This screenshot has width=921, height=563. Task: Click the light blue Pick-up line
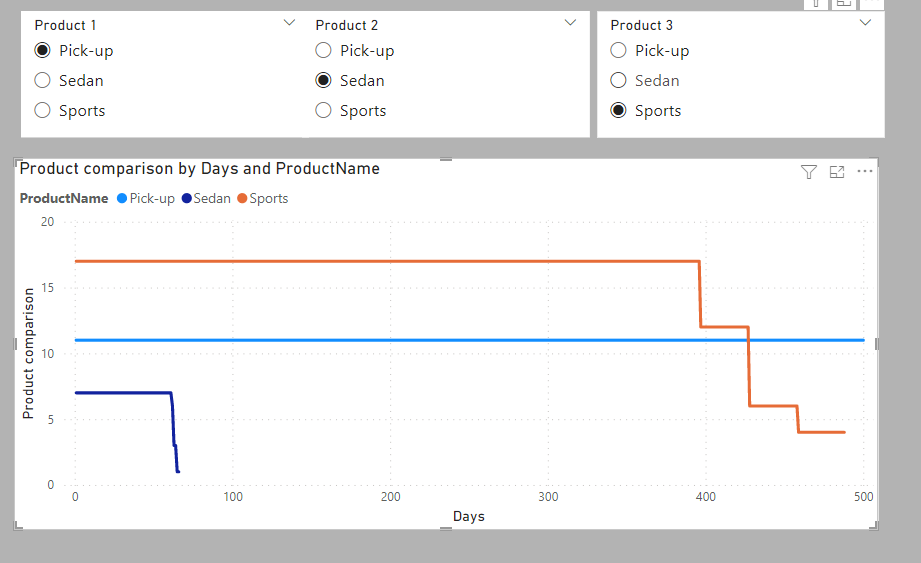470,341
